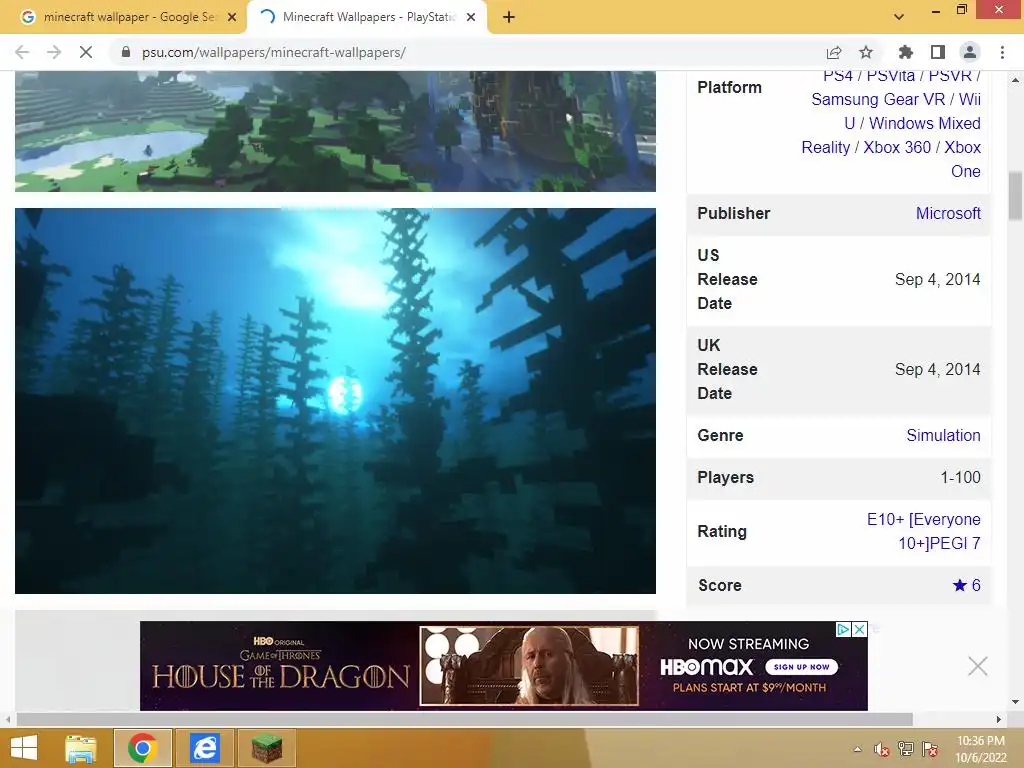Click the Sep 4, 2014 US release date
This screenshot has width=1024, height=768.
937,280
